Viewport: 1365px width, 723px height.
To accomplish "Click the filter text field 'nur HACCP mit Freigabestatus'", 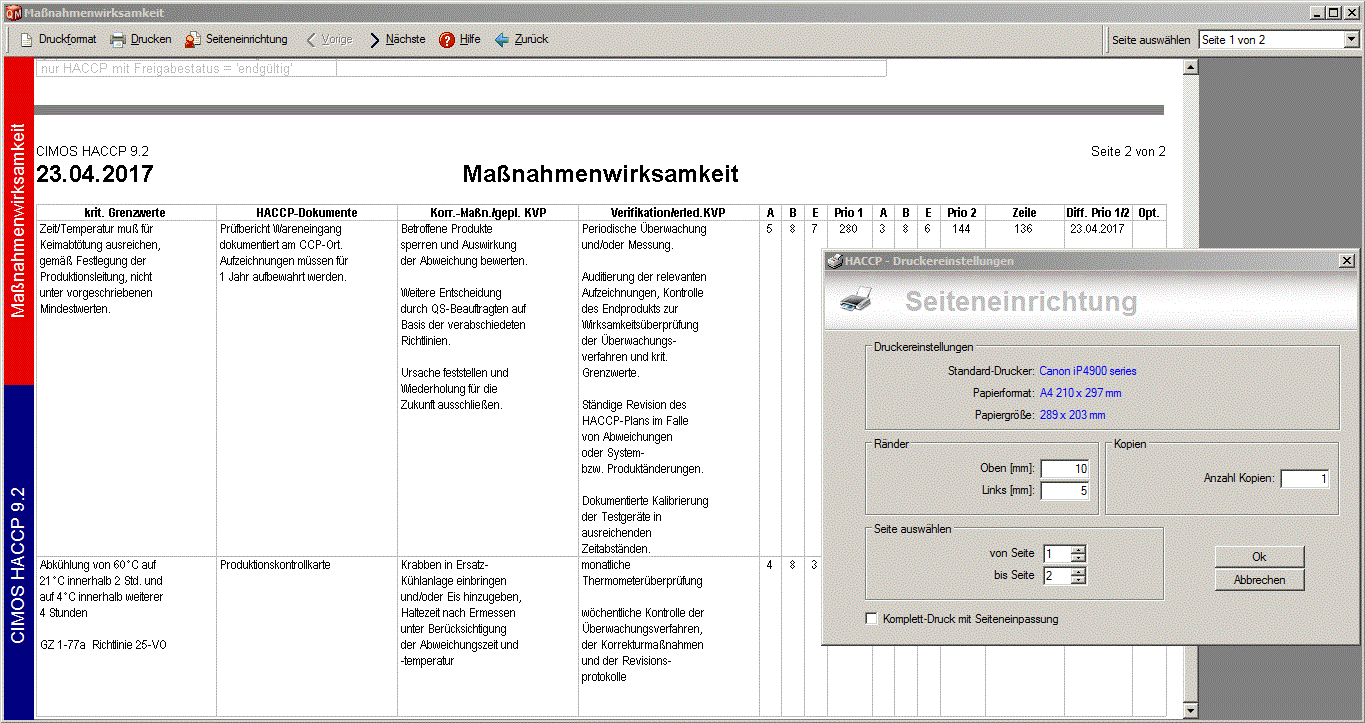I will [x=461, y=69].
